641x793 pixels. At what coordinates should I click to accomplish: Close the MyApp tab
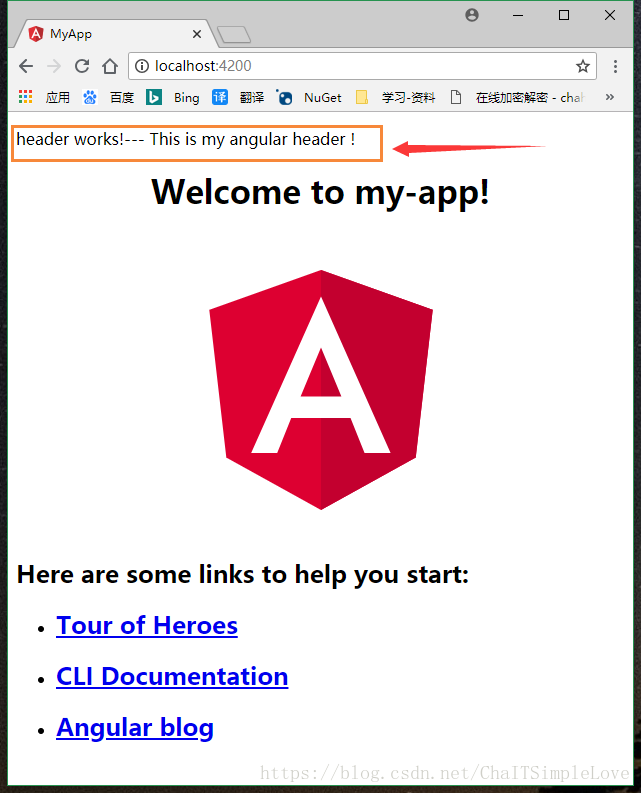point(197,34)
